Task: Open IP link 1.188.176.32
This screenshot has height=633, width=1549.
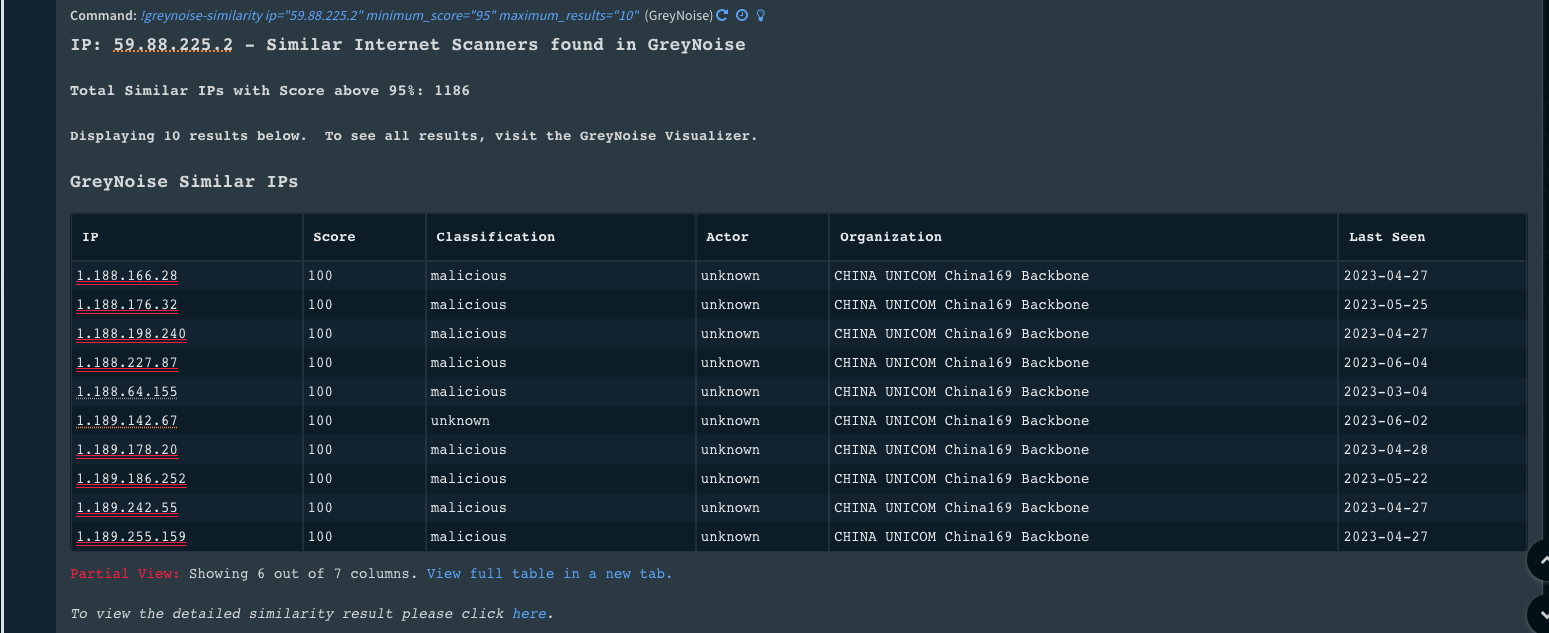Action: [127, 305]
